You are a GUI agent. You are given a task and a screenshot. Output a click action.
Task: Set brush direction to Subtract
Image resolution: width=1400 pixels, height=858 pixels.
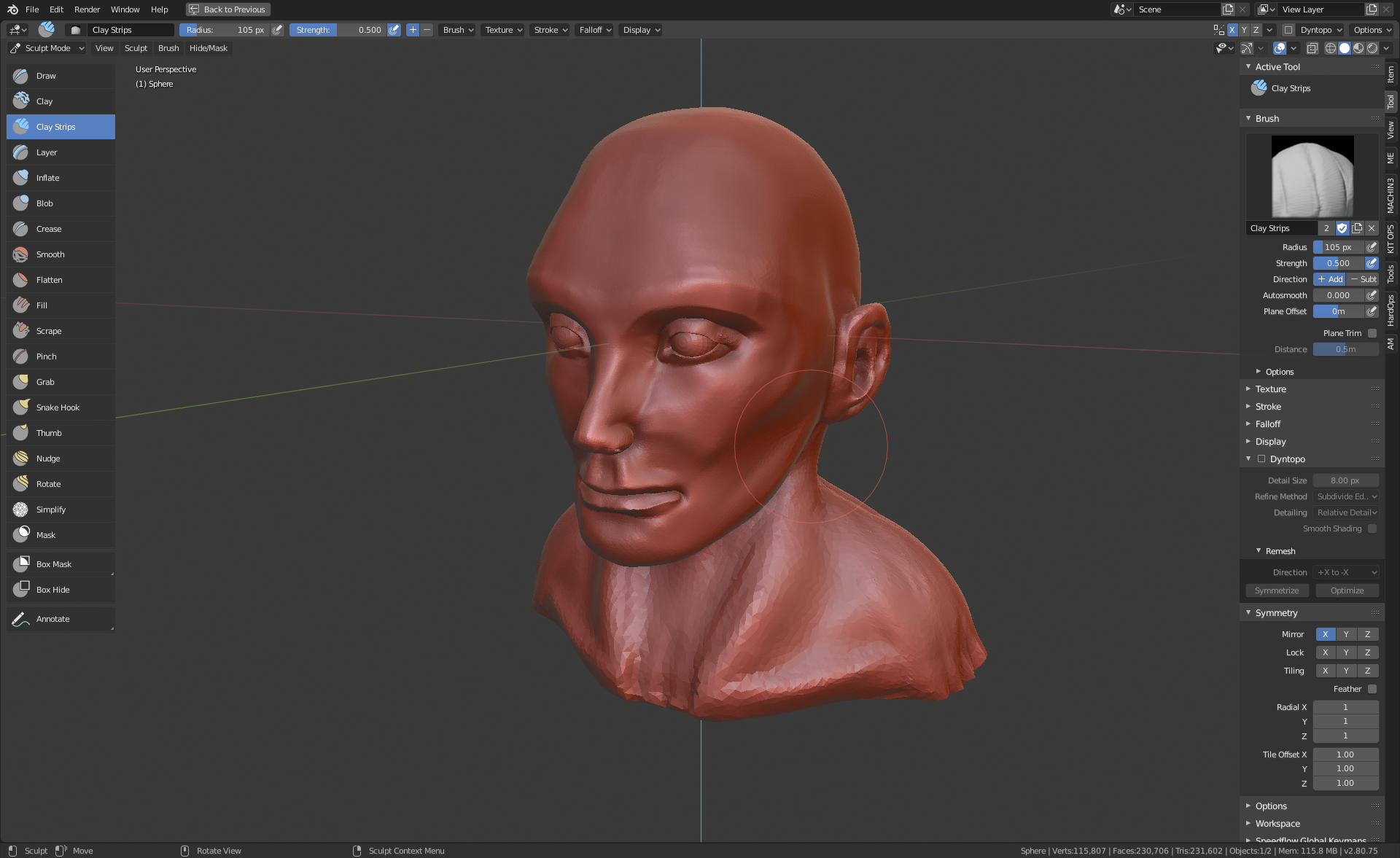click(x=1362, y=279)
